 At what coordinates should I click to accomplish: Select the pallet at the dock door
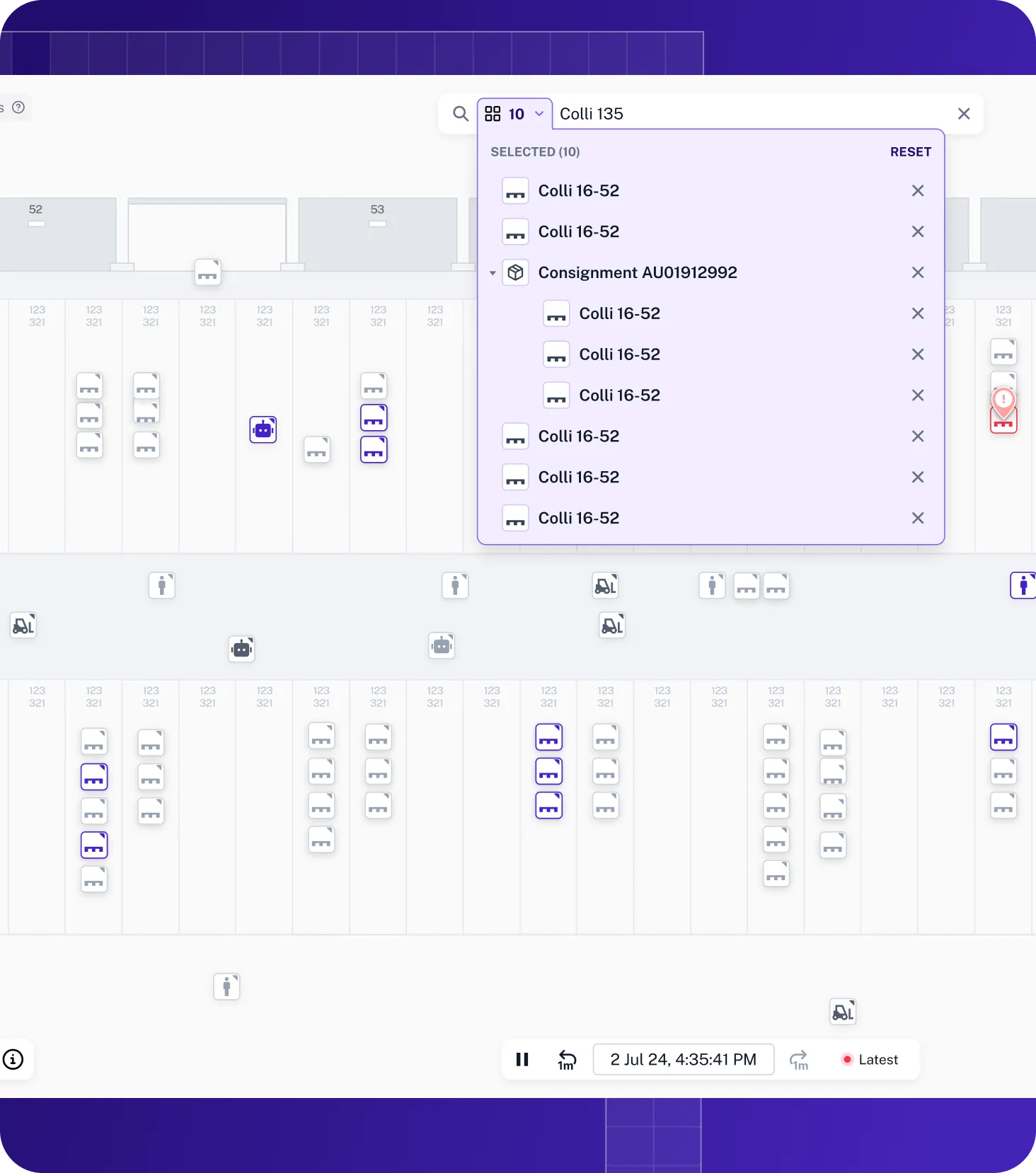pyautogui.click(x=208, y=272)
